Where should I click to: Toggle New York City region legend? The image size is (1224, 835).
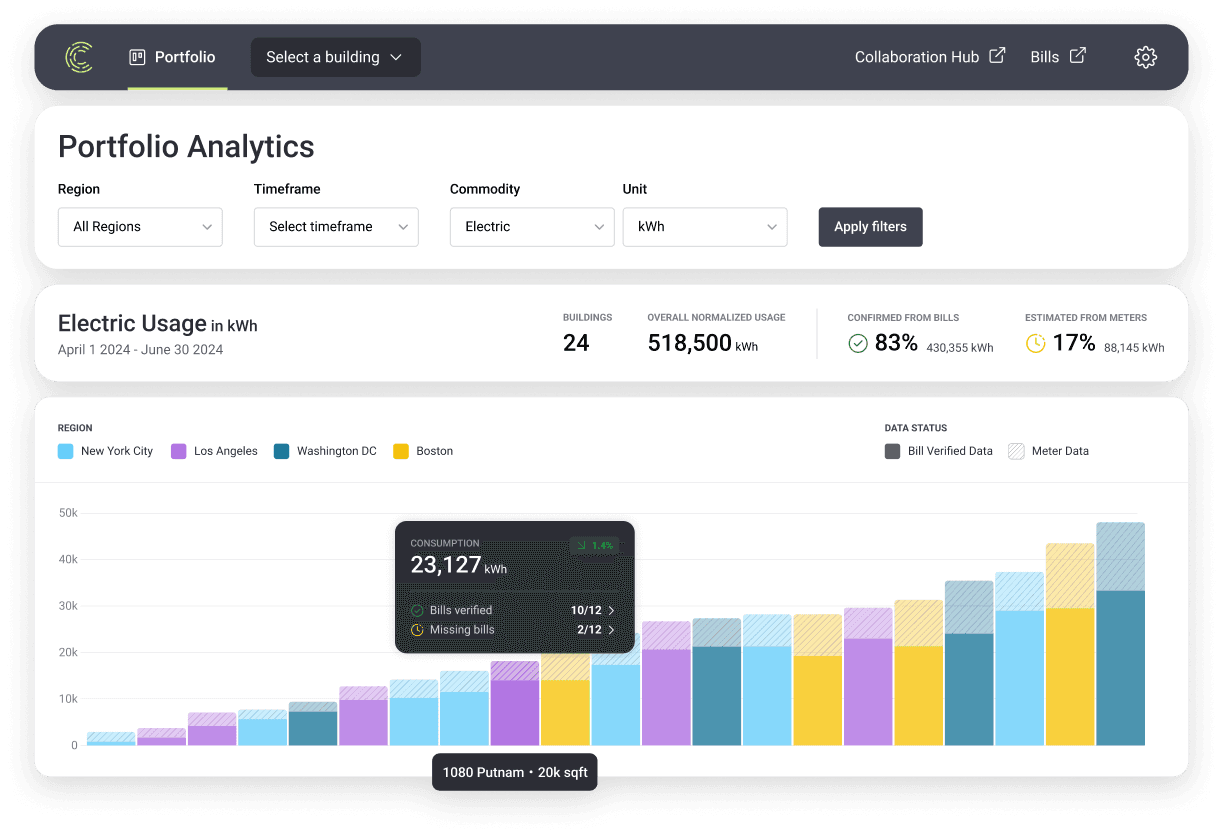point(106,451)
